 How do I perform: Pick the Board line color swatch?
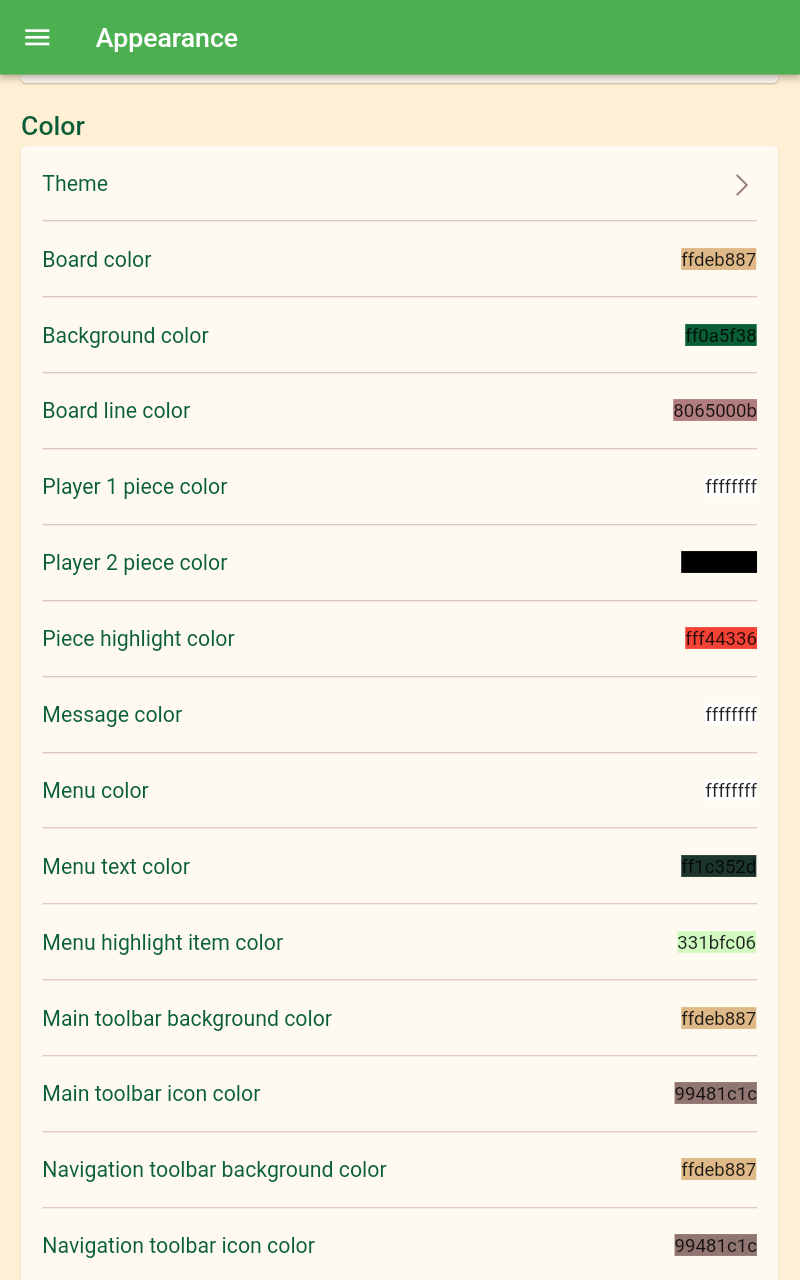tap(714, 411)
